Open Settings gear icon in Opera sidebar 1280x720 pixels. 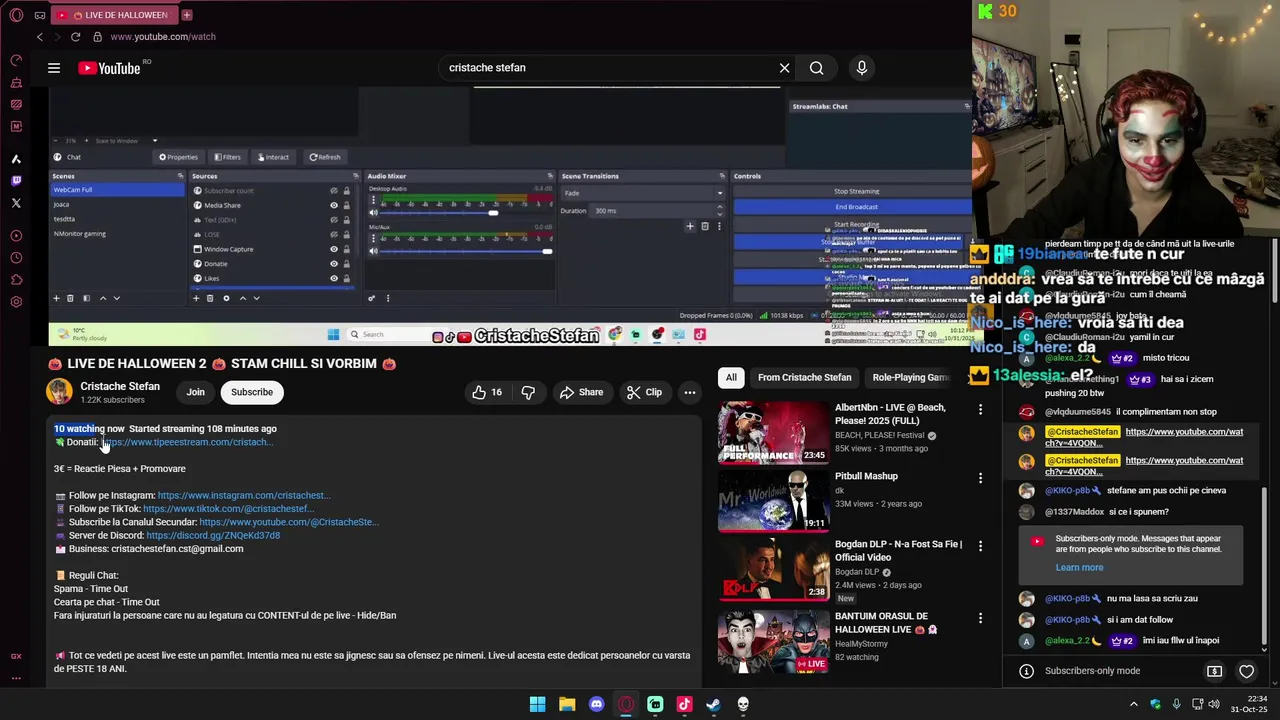(16, 302)
